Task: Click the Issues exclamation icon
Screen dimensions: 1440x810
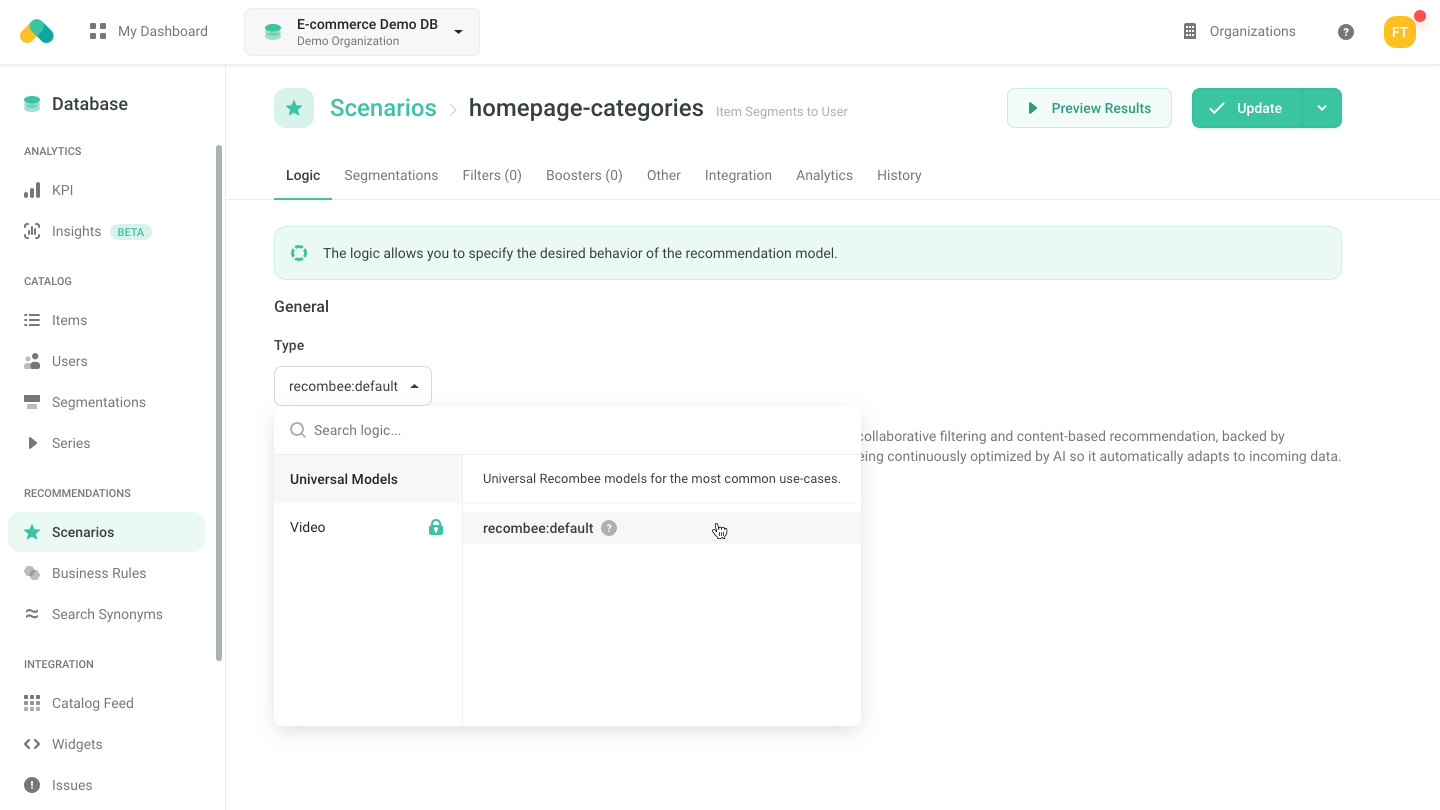Action: click(x=32, y=785)
